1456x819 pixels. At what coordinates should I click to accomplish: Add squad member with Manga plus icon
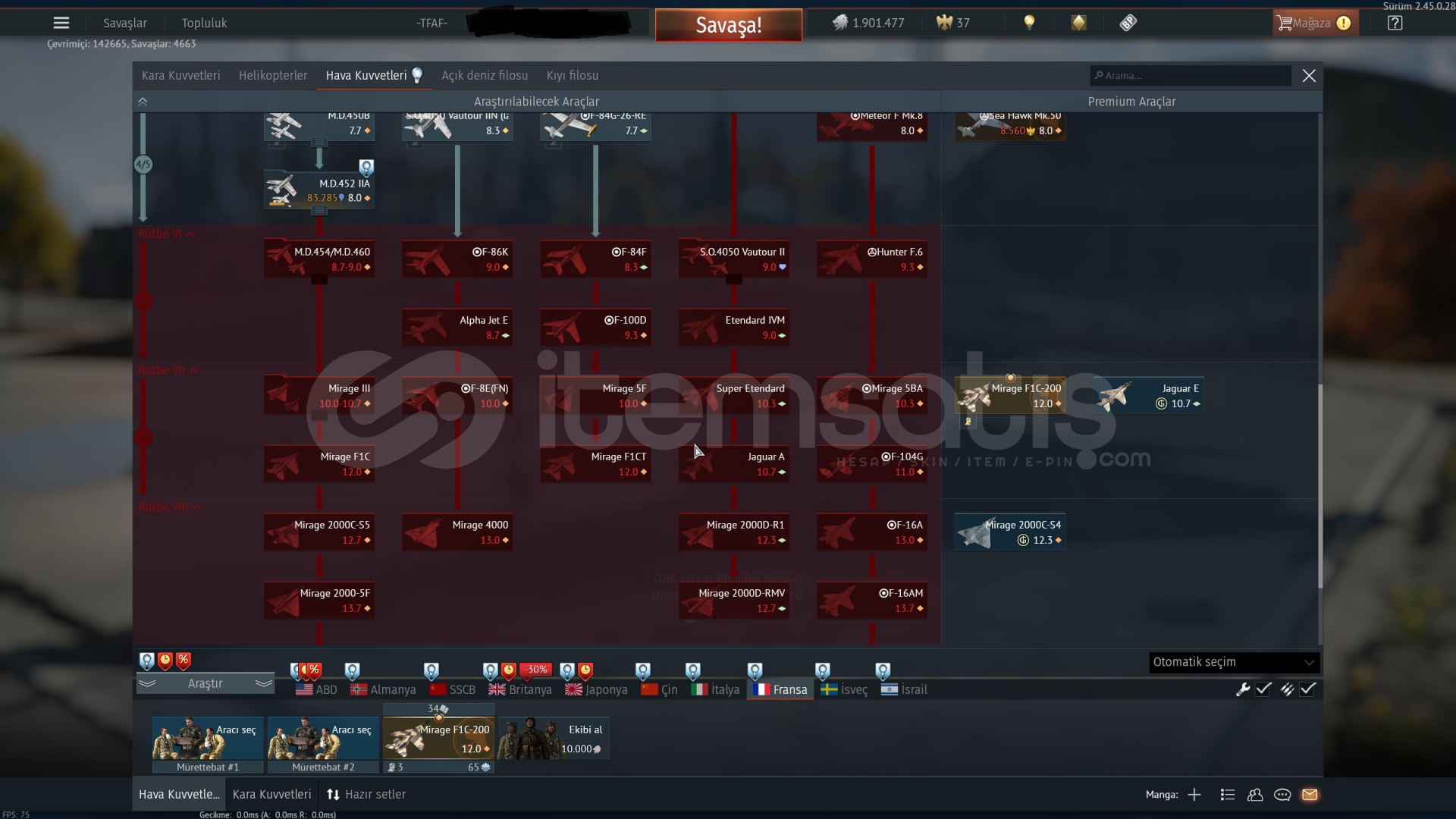pos(1194,795)
